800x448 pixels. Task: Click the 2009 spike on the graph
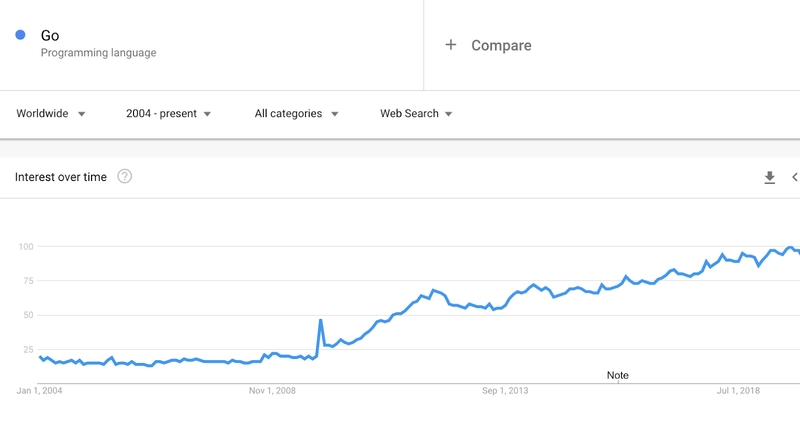pos(320,320)
